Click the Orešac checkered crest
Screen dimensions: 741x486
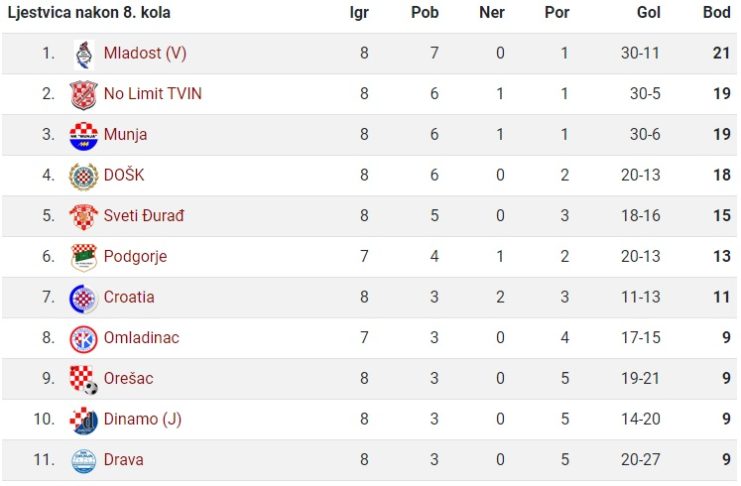click(84, 380)
